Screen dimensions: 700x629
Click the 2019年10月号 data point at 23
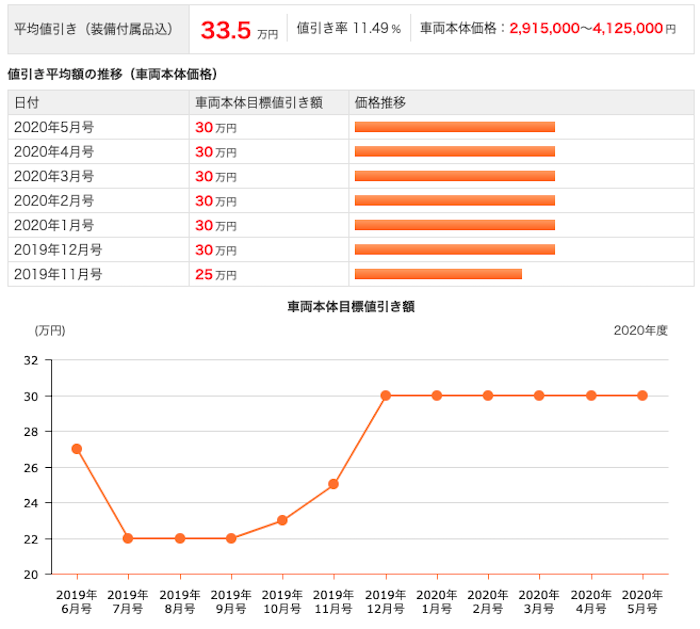[x=282, y=520]
